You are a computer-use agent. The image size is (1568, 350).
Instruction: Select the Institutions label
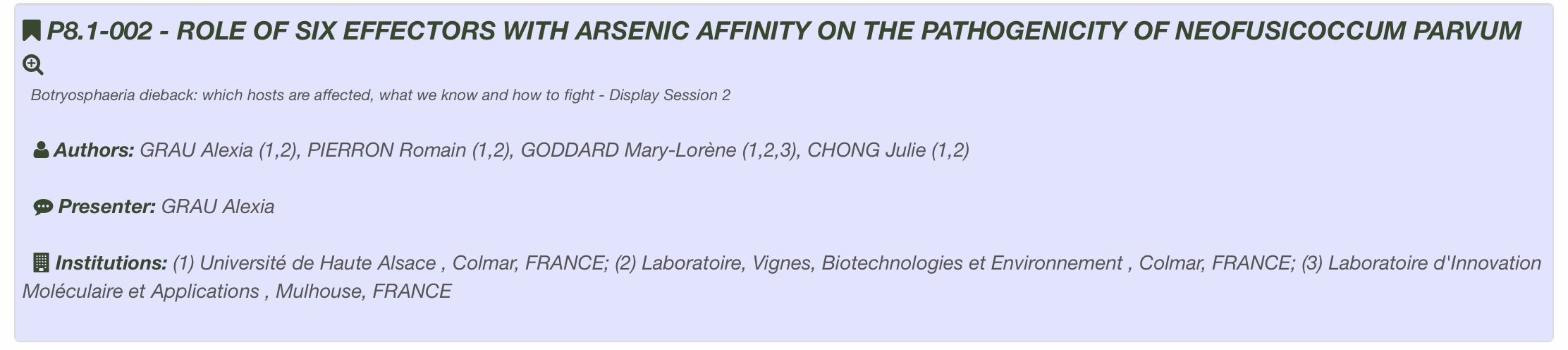click(111, 263)
